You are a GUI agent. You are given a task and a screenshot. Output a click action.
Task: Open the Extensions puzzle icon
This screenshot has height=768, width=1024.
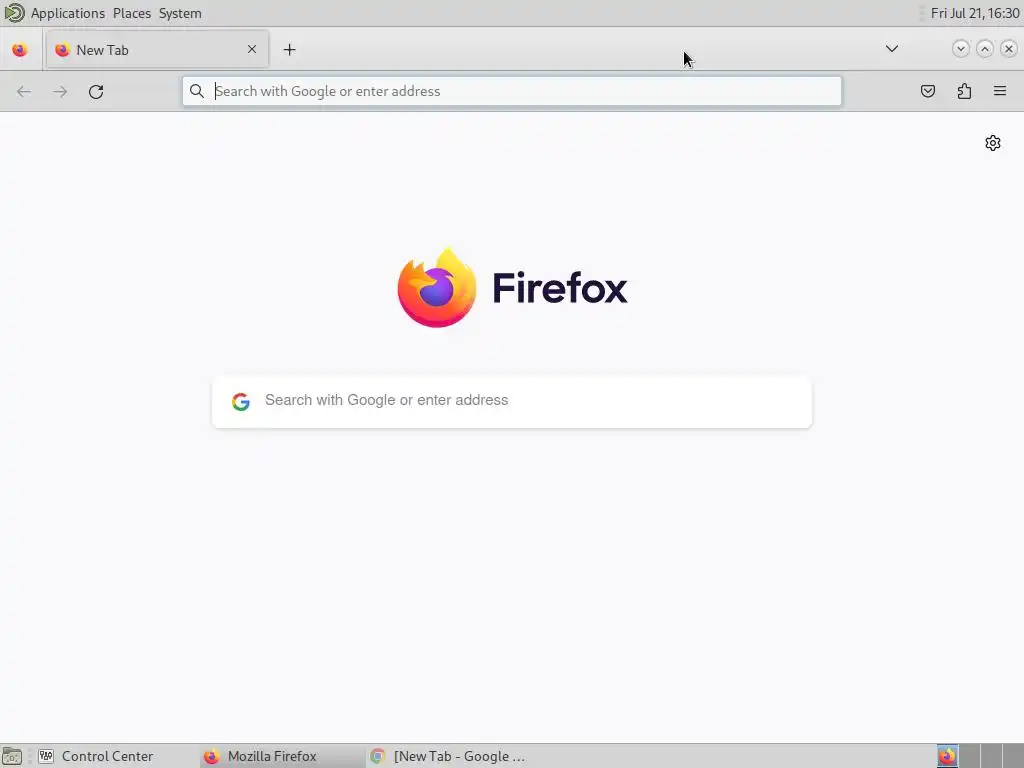click(964, 91)
